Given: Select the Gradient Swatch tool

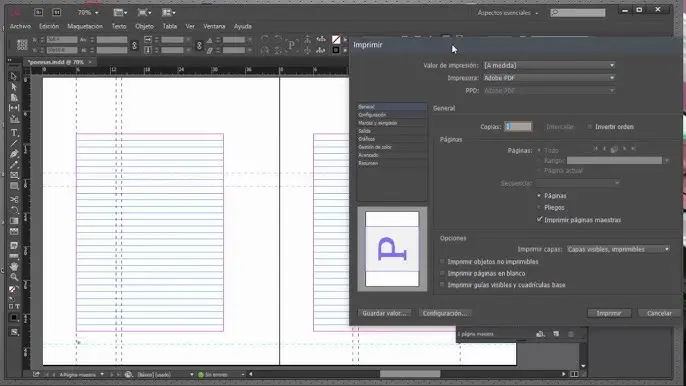Looking at the screenshot, I should [14, 221].
